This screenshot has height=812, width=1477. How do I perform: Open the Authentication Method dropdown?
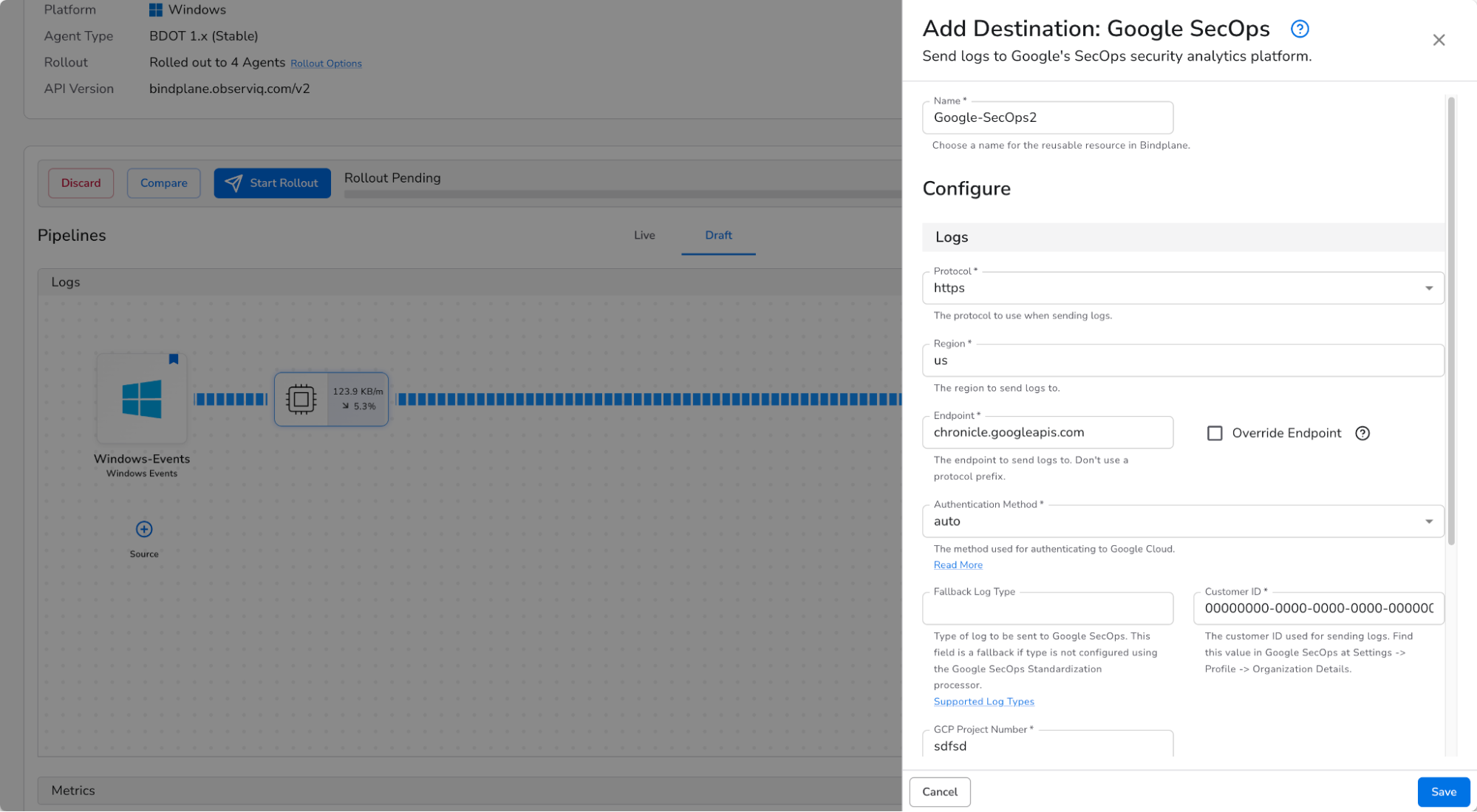coord(1429,521)
